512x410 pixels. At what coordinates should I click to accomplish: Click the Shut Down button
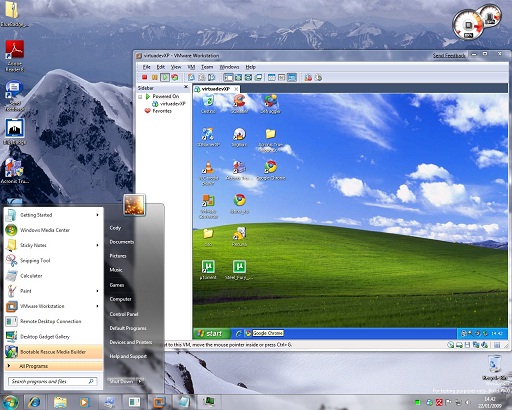[121, 381]
